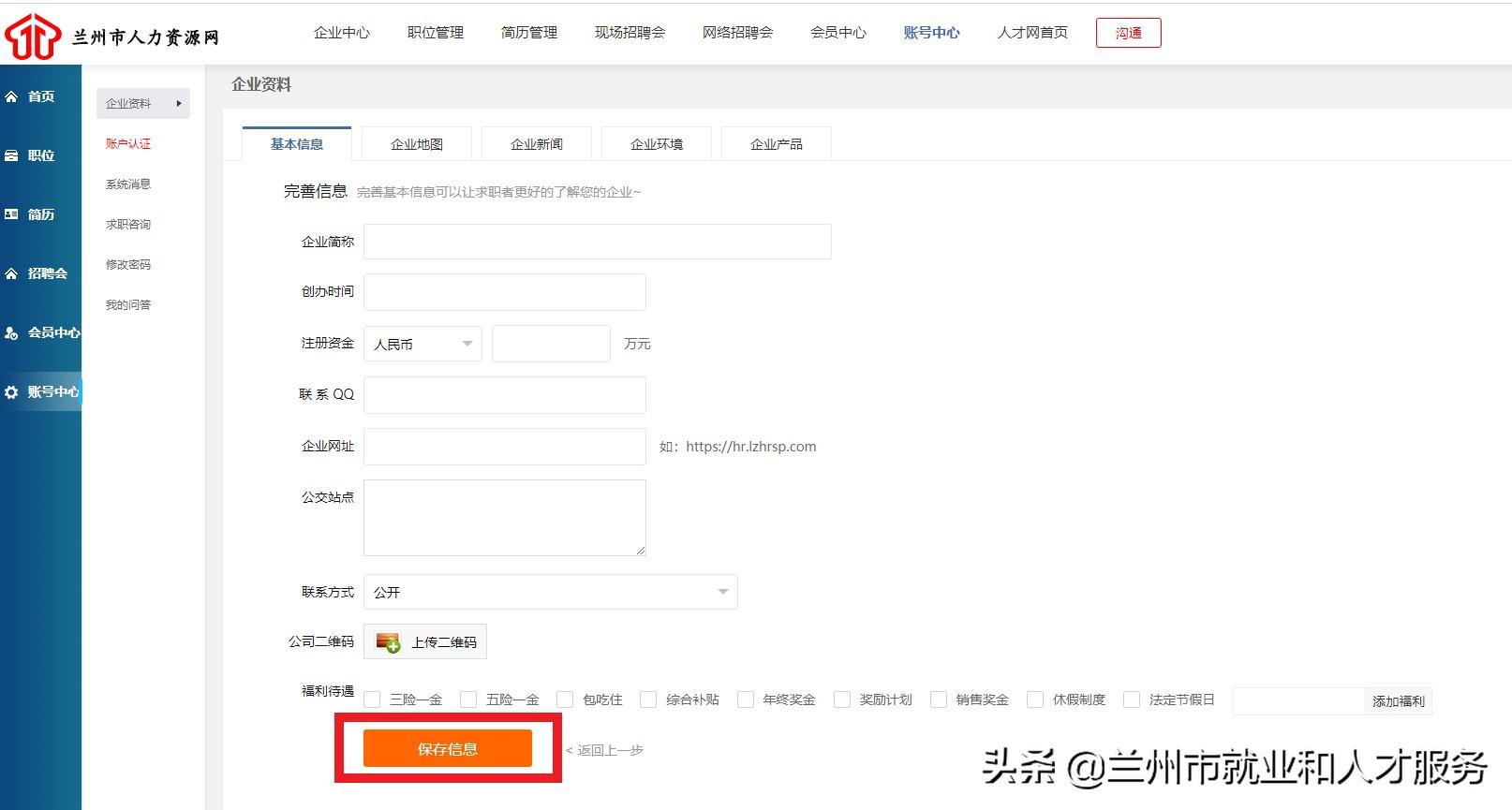Select the 休假制度 checkbox
The height and width of the screenshot is (810, 1512).
pos(1035,700)
